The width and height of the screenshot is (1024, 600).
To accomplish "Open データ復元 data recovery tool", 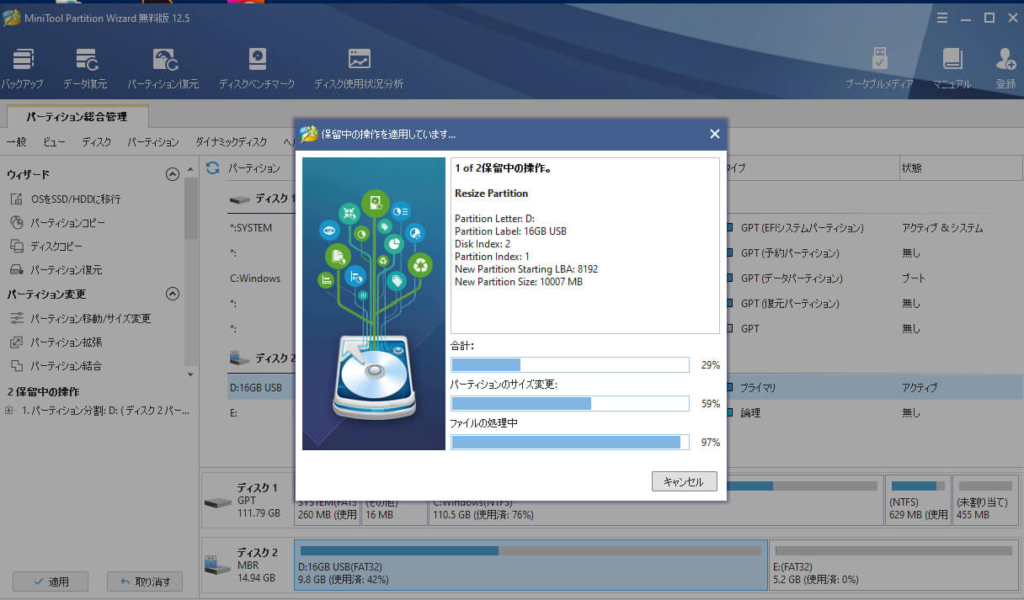I will point(86,69).
